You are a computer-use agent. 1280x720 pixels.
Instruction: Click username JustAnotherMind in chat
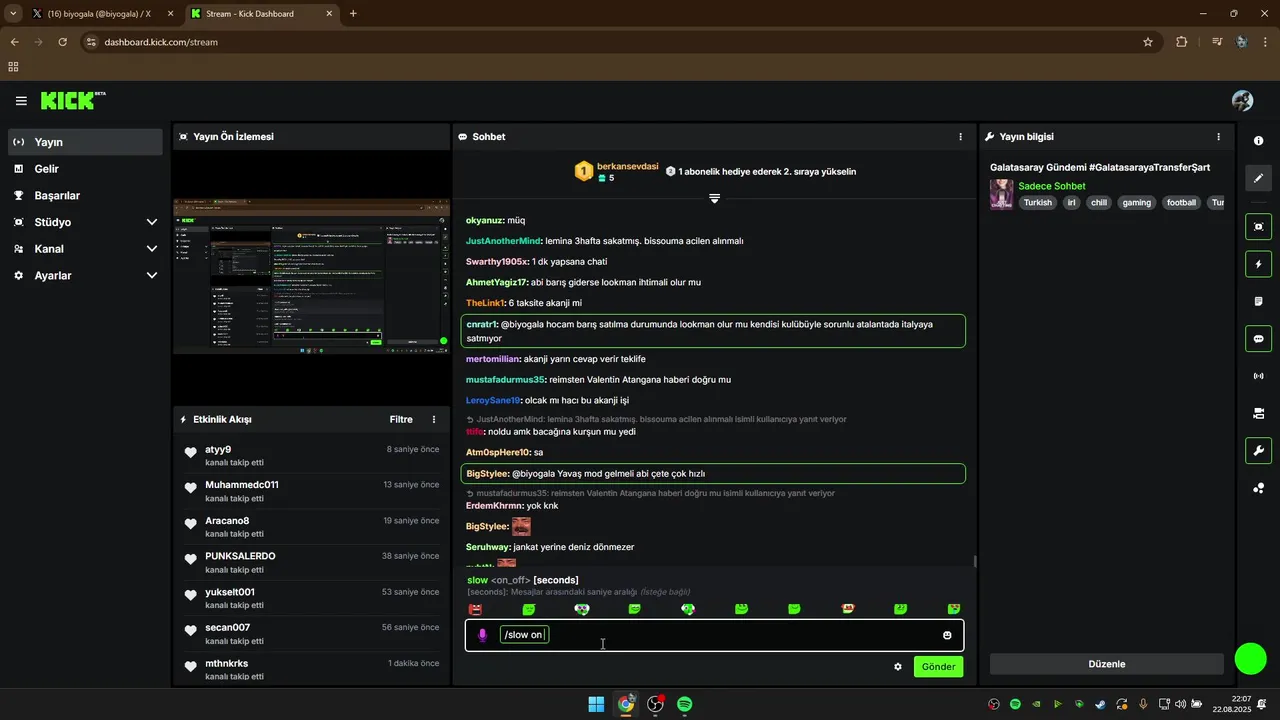(503, 241)
